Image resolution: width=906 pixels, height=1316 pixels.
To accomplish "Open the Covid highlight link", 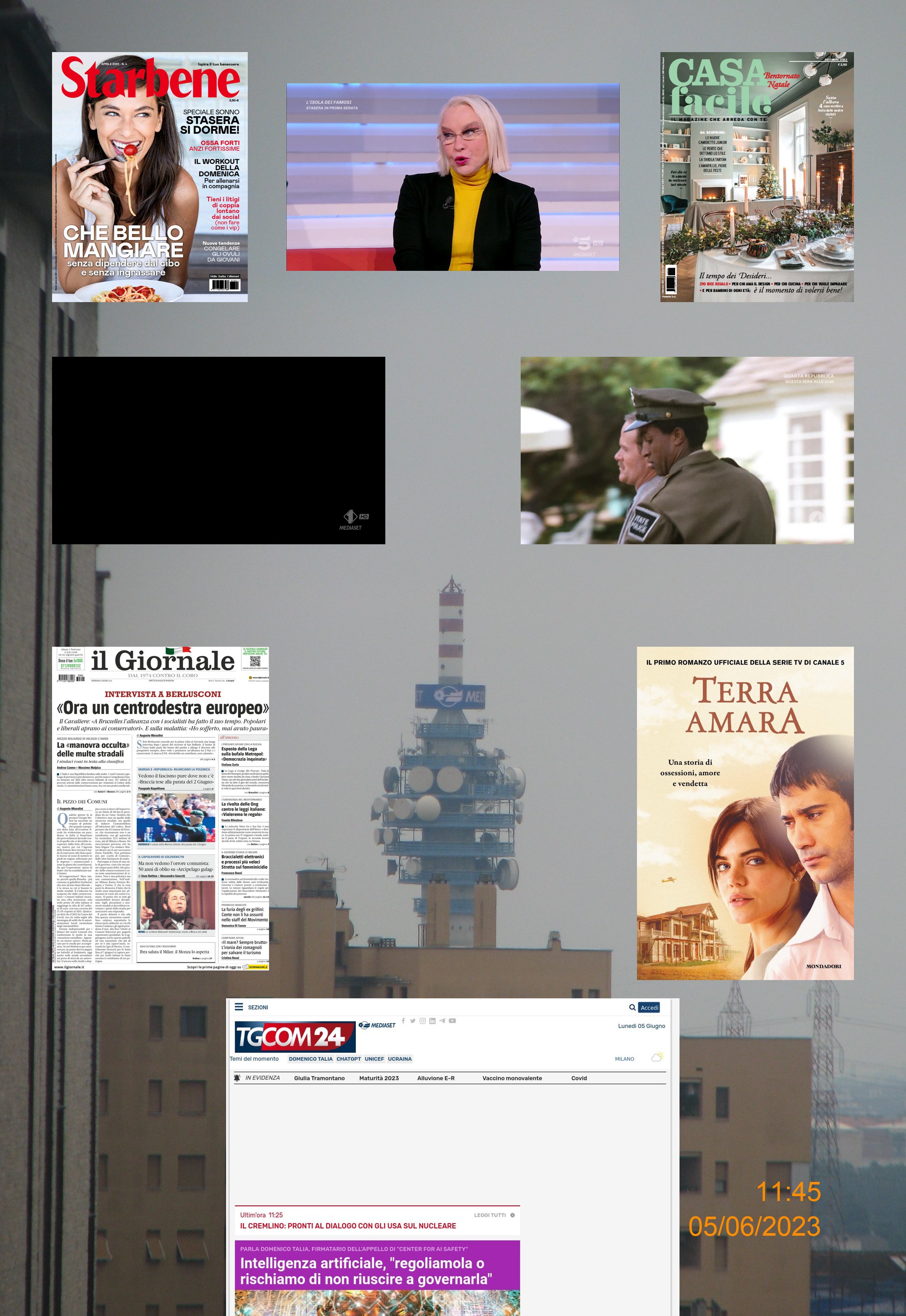I will point(579,1078).
